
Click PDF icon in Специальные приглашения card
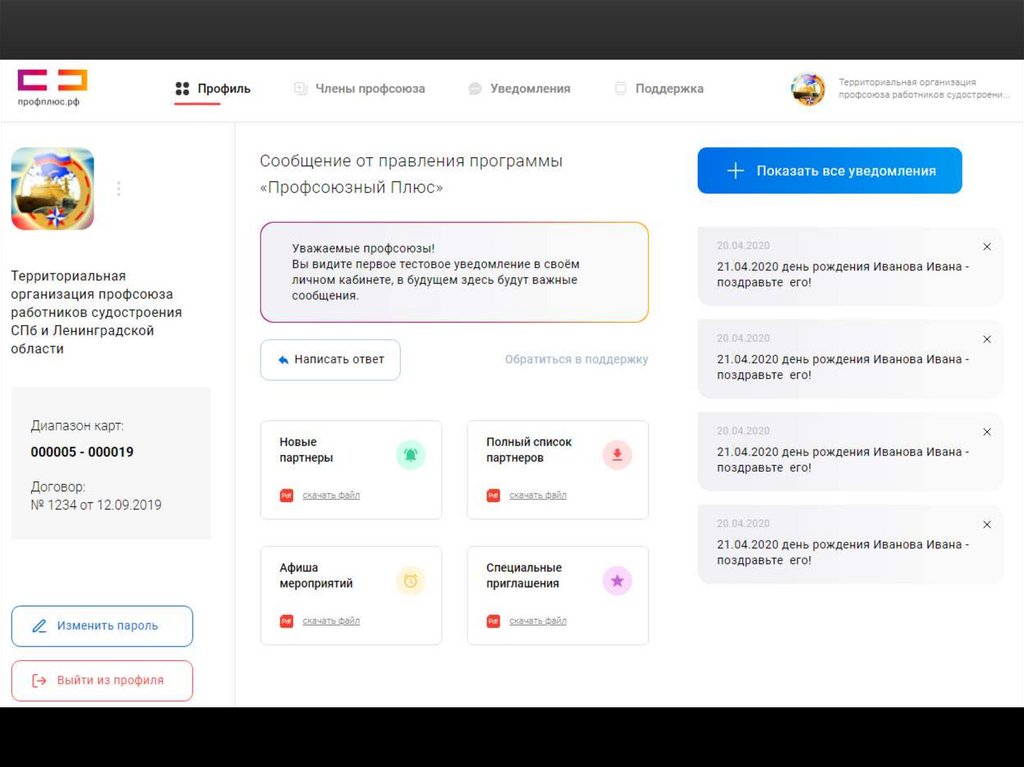click(x=493, y=621)
